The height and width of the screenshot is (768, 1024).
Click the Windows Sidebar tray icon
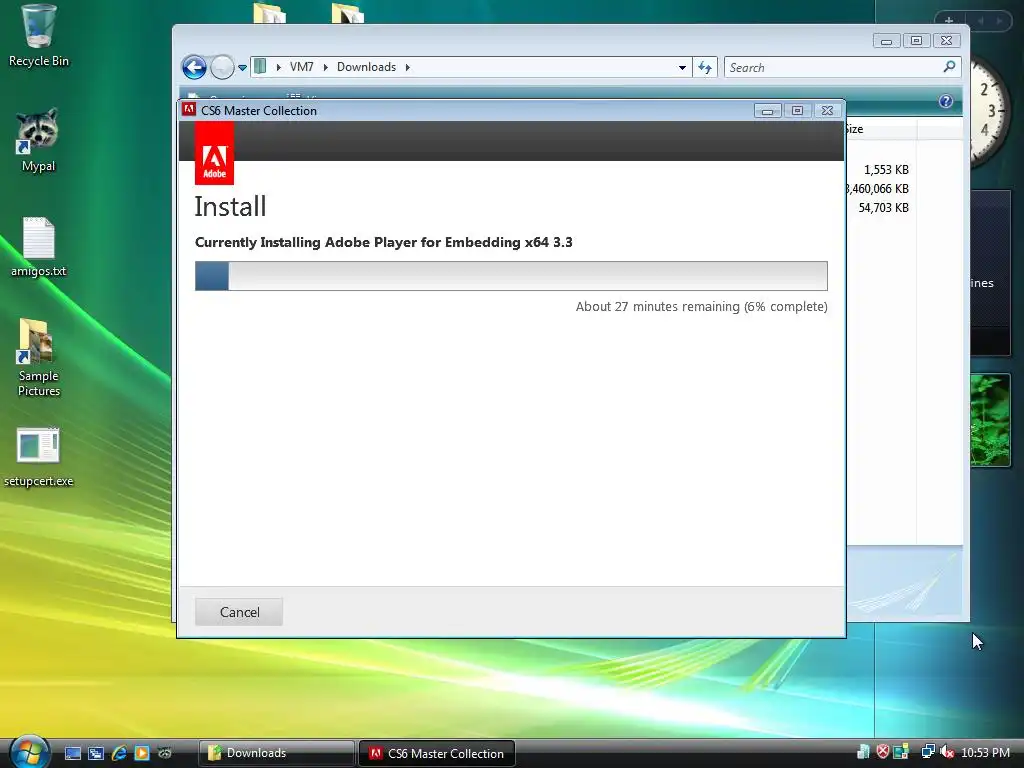coord(901,752)
